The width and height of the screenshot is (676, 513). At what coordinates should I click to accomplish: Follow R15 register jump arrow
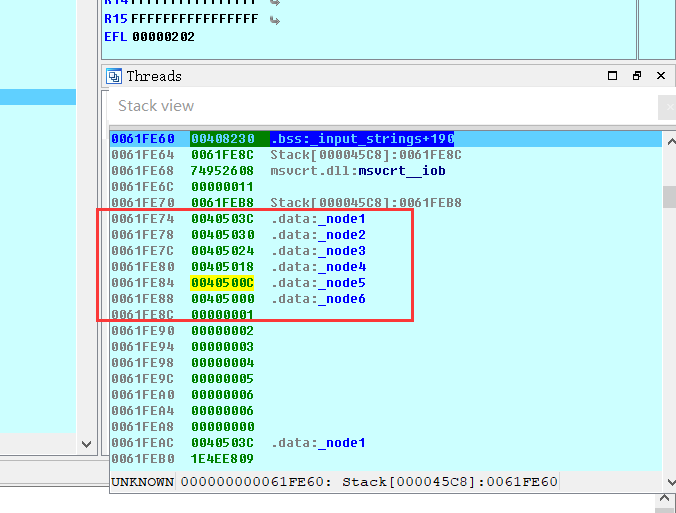point(275,20)
